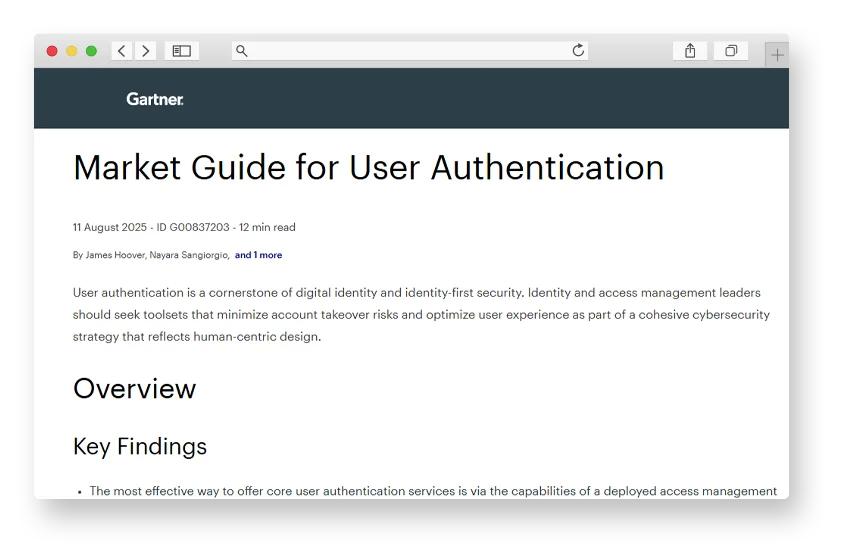Viewport: 850px width, 550px height.
Task: Click author name 'Nayara Sangiorgio'
Action: click(x=189, y=255)
